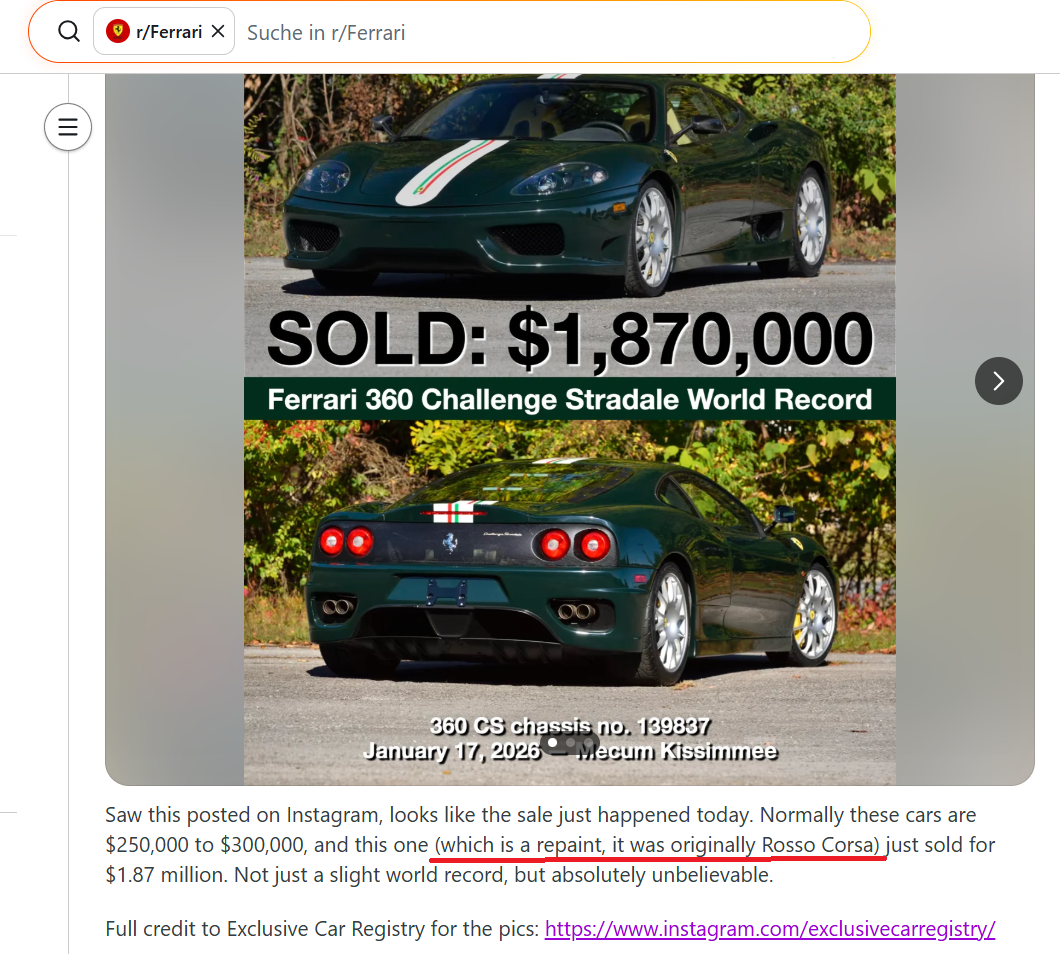Click the underlined 'originally Rosso Corsa' phrase
The height and width of the screenshot is (954, 1060).
coord(775,845)
